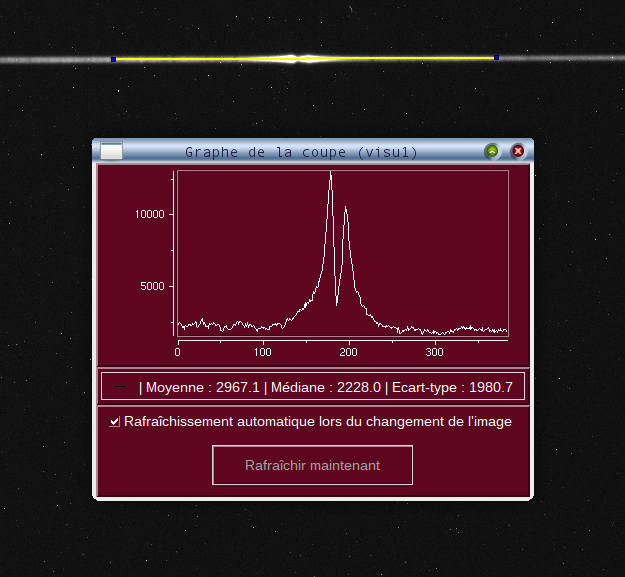625x577 pixels.
Task: Click the 5000 label on the vertical axis
Action: [151, 286]
